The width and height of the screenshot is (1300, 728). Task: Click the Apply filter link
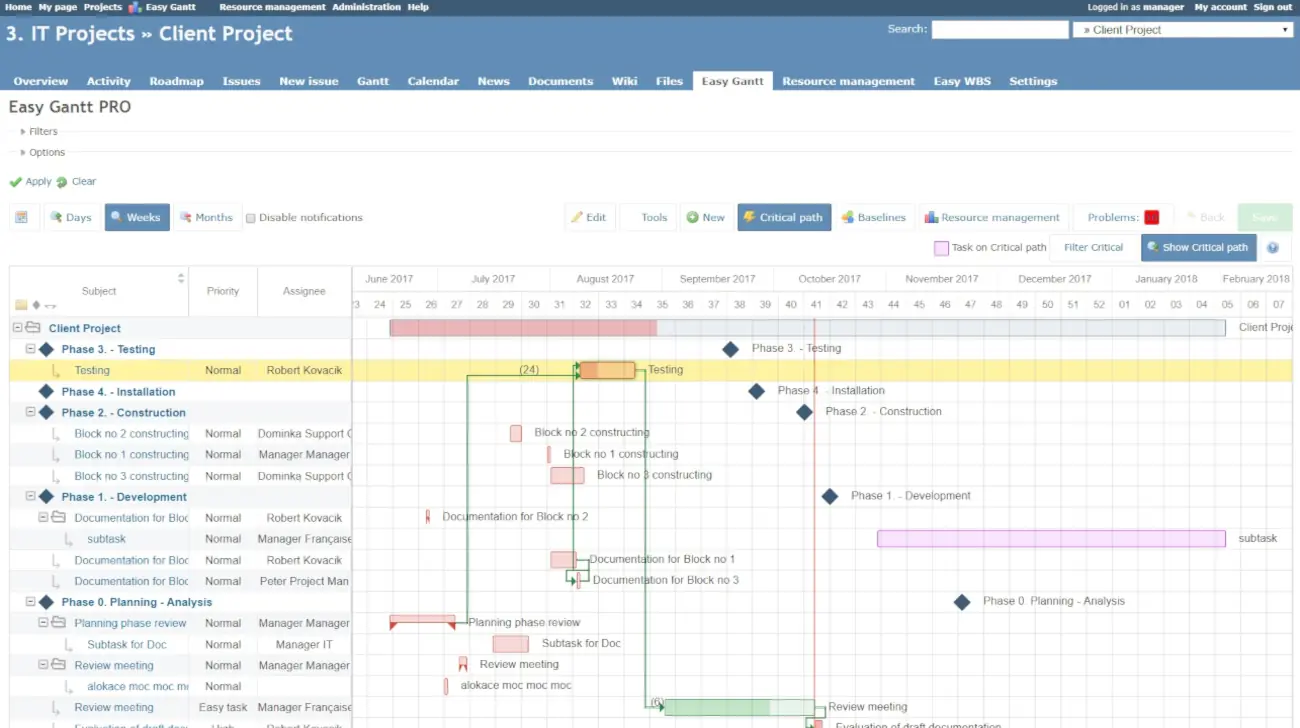[38, 182]
